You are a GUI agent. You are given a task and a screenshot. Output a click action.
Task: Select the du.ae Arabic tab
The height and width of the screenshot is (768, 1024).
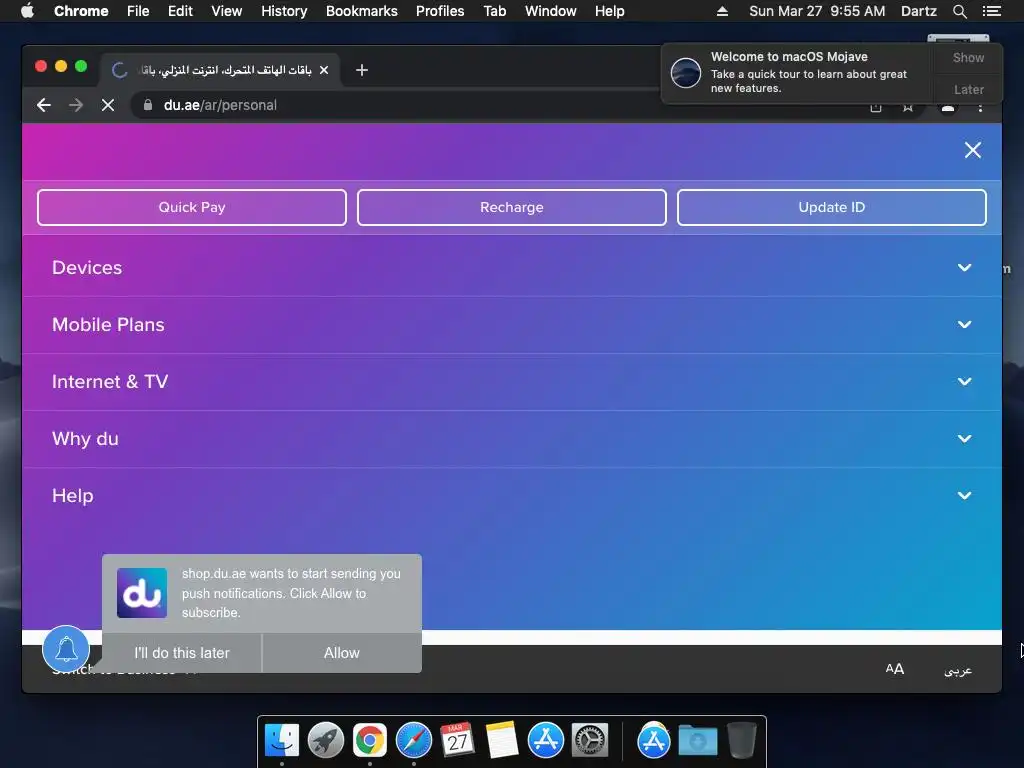[219, 70]
